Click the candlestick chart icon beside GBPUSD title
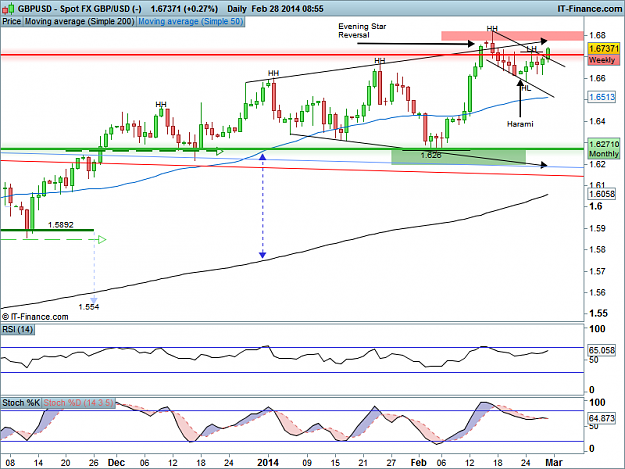Image resolution: width=625 pixels, height=469 pixels. point(8,8)
